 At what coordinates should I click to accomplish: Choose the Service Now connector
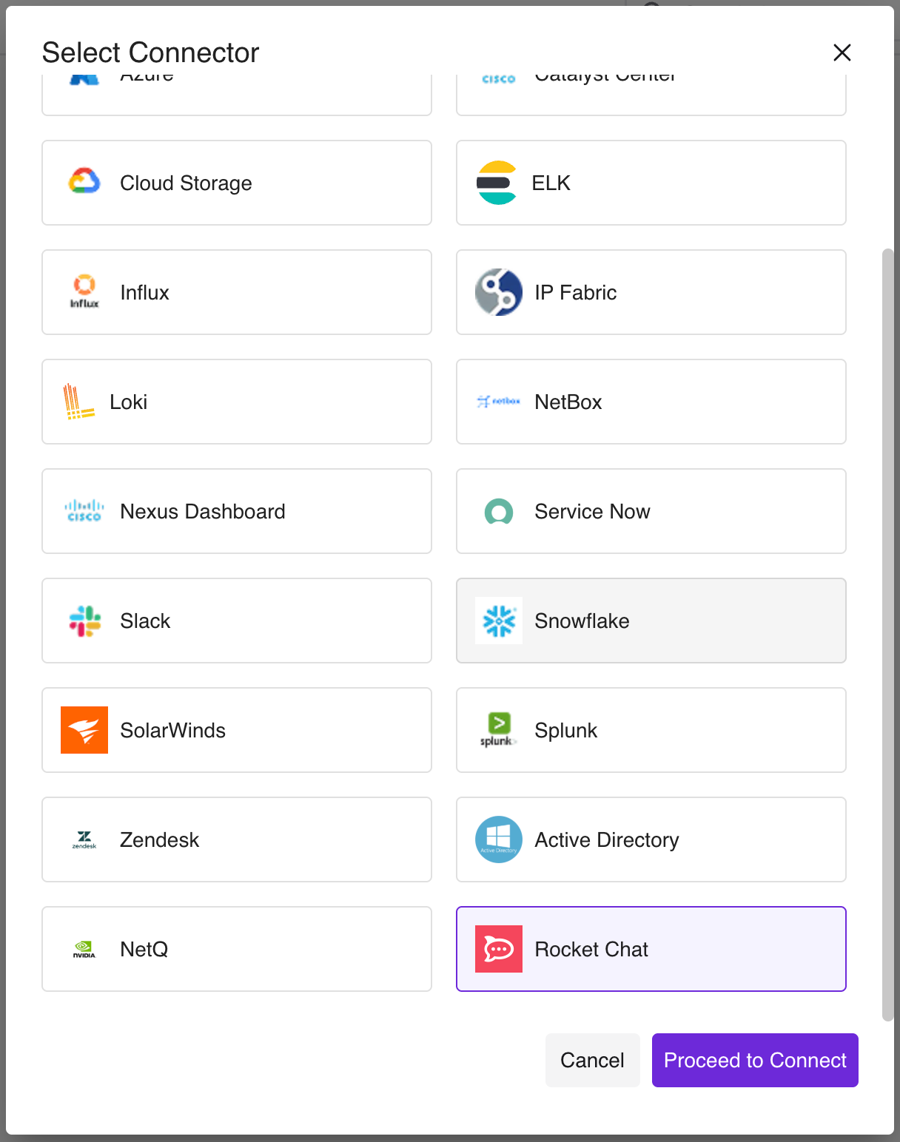[651, 511]
